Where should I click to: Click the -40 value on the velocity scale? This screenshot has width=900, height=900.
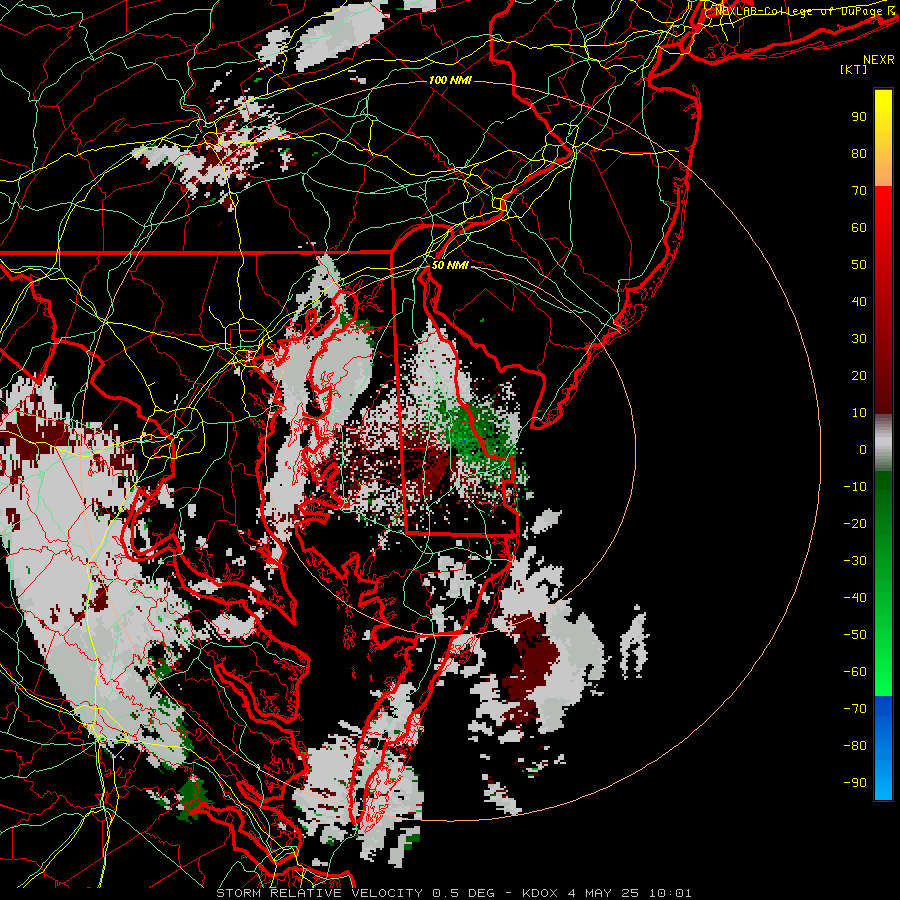click(855, 598)
